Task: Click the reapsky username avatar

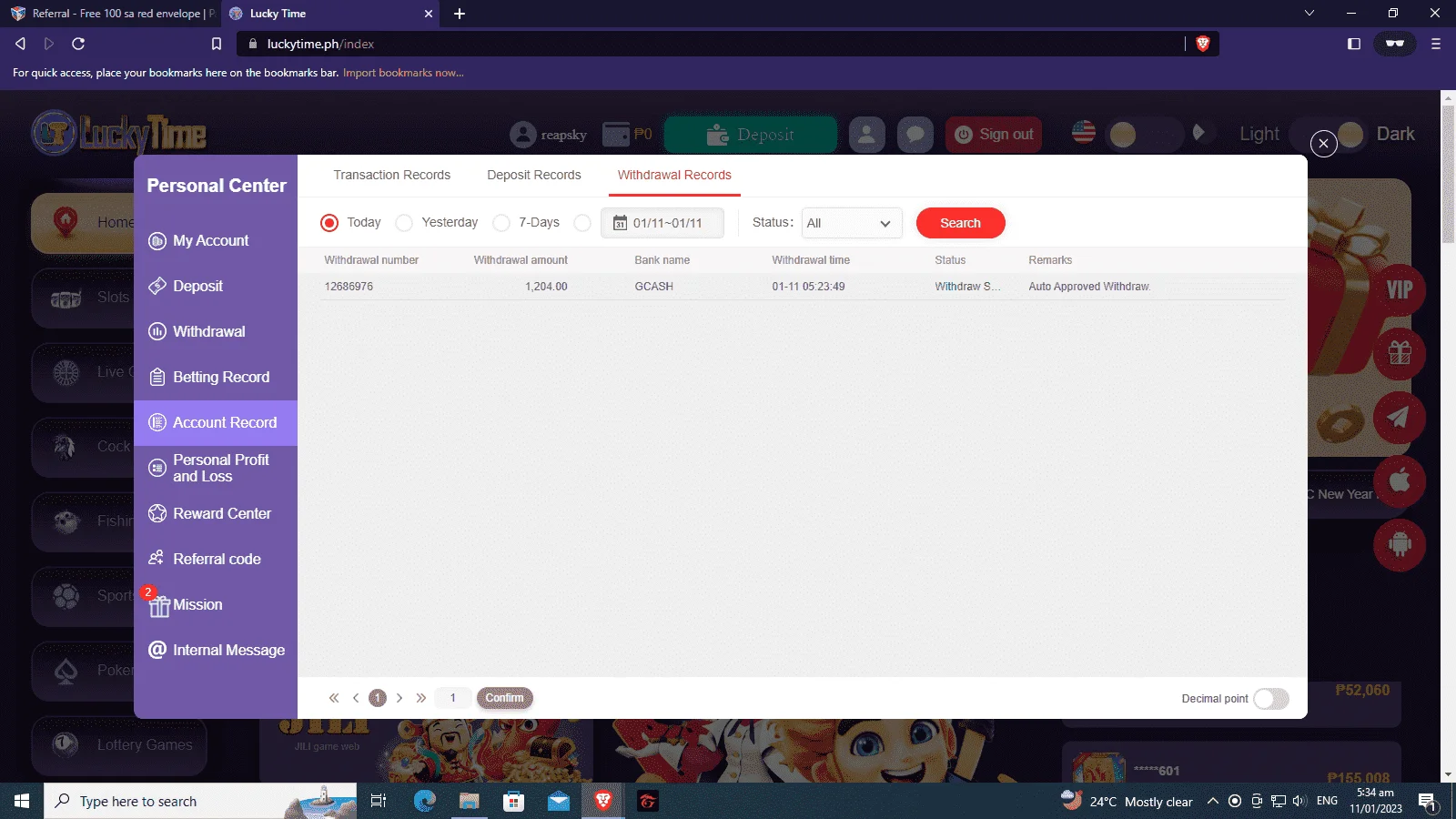Action: point(523,135)
